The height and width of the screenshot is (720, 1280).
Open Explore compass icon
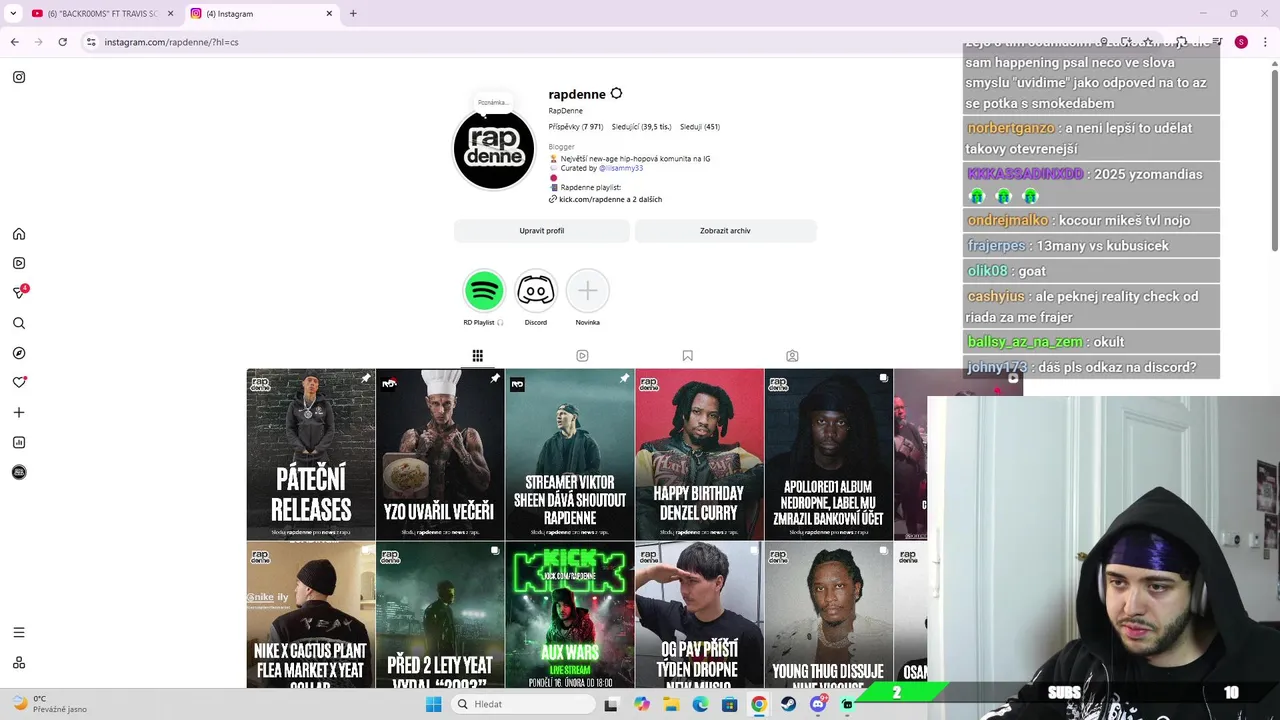click(x=19, y=353)
